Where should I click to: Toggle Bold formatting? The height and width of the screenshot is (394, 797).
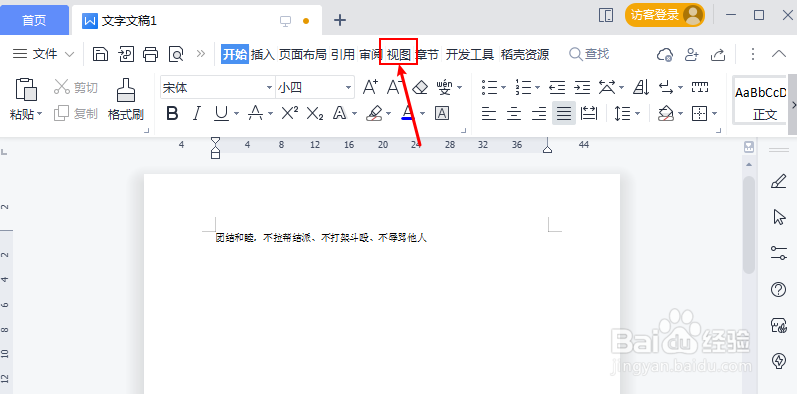point(172,113)
